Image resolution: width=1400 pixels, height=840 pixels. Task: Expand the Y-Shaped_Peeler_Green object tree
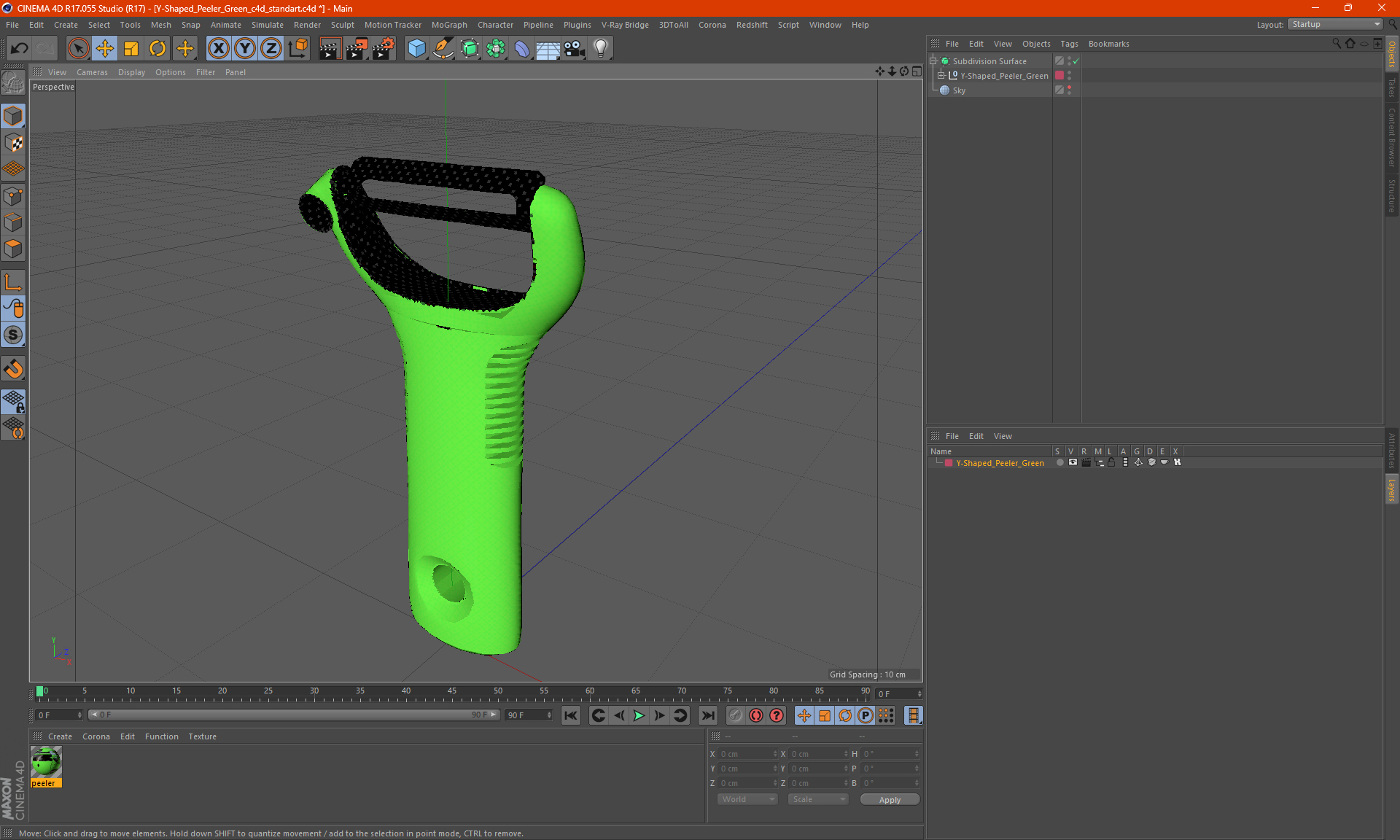(941, 76)
